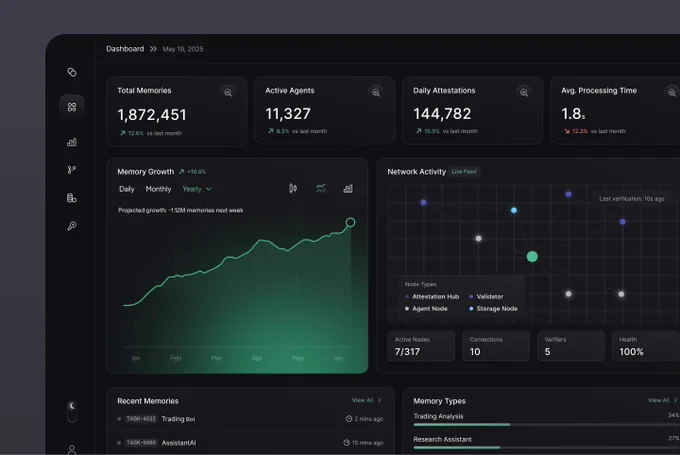The width and height of the screenshot is (680, 455).
Task: Click the Health 100% tile
Action: [x=646, y=346]
